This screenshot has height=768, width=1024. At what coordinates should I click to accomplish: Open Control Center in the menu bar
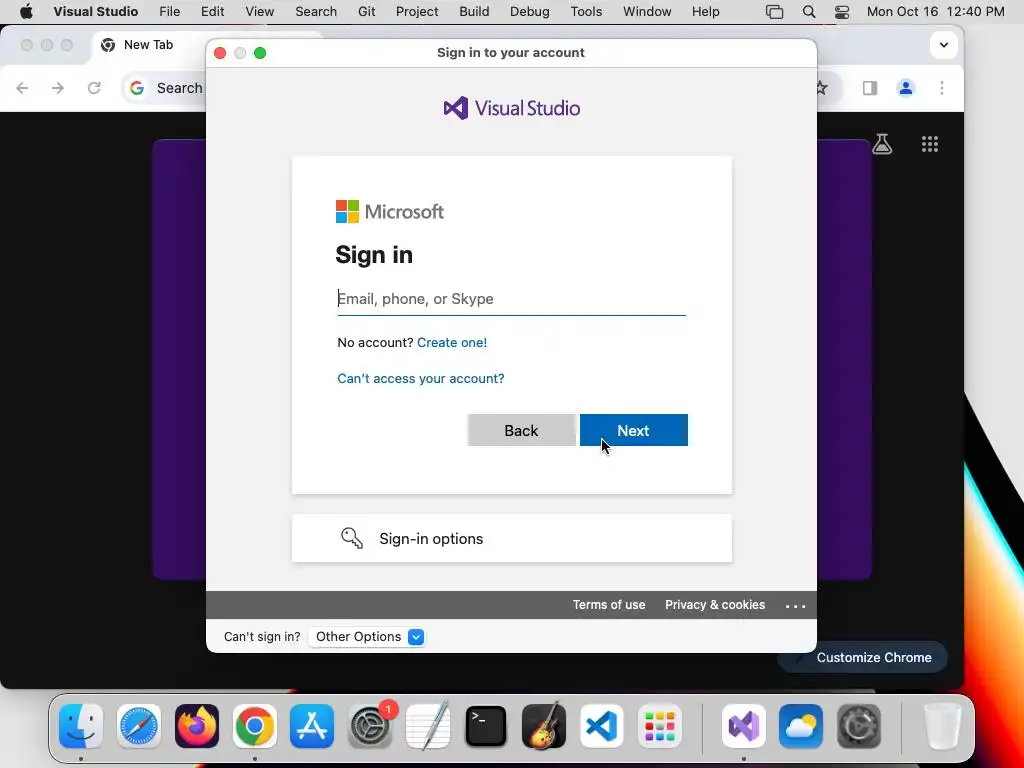click(x=842, y=12)
